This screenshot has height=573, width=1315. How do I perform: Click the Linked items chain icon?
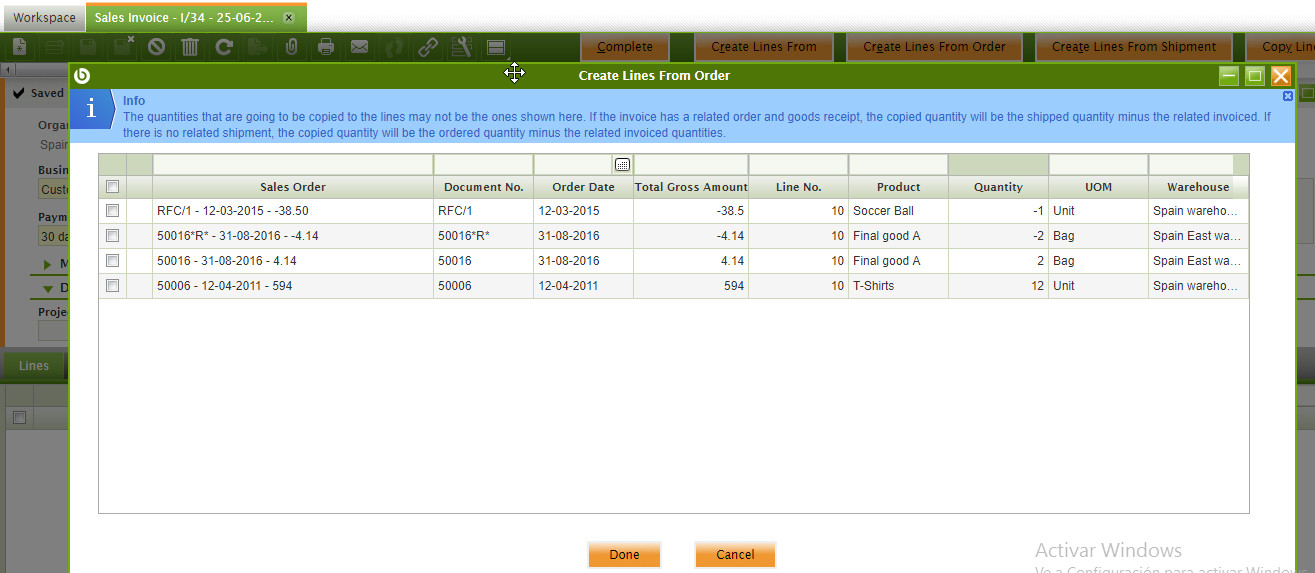pyautogui.click(x=428, y=47)
